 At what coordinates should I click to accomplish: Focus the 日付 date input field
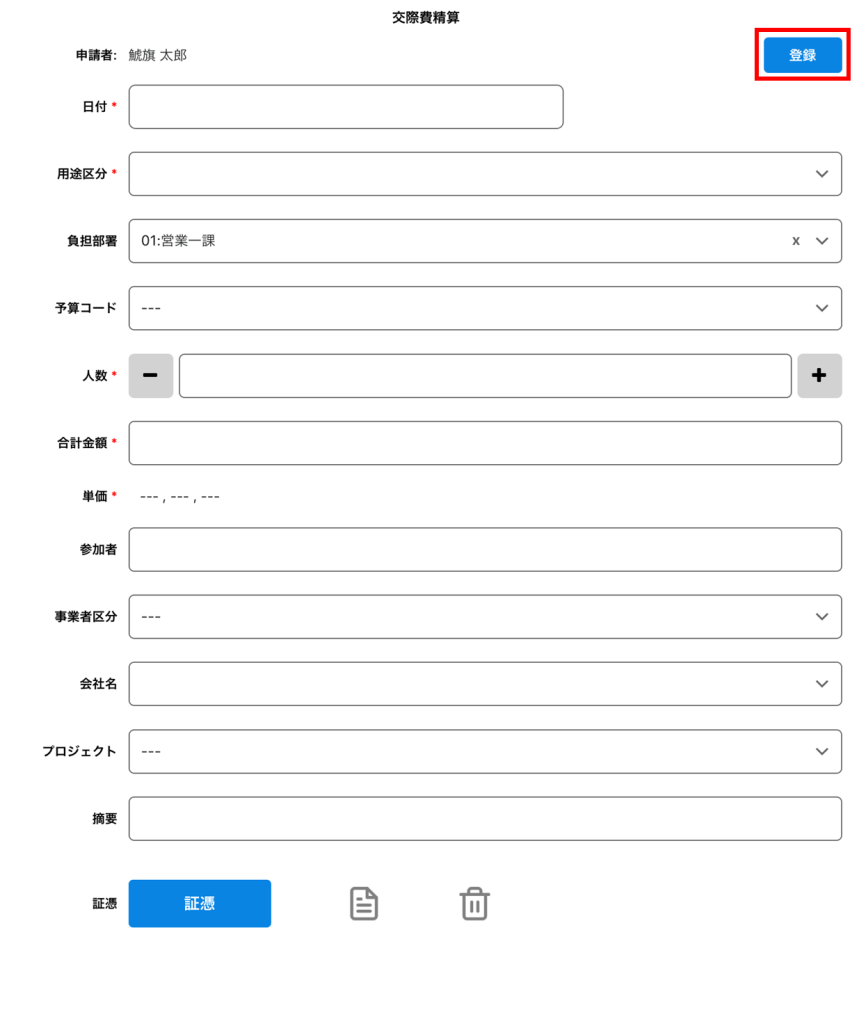[346, 107]
